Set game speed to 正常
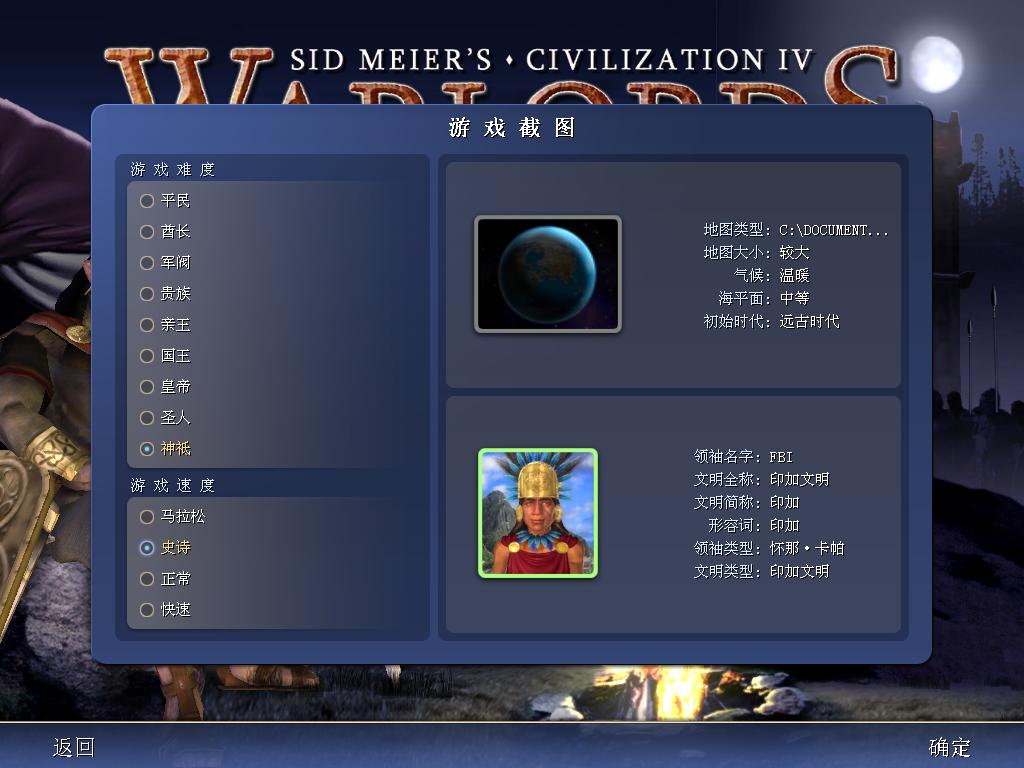The width and height of the screenshot is (1024, 768). (x=165, y=579)
